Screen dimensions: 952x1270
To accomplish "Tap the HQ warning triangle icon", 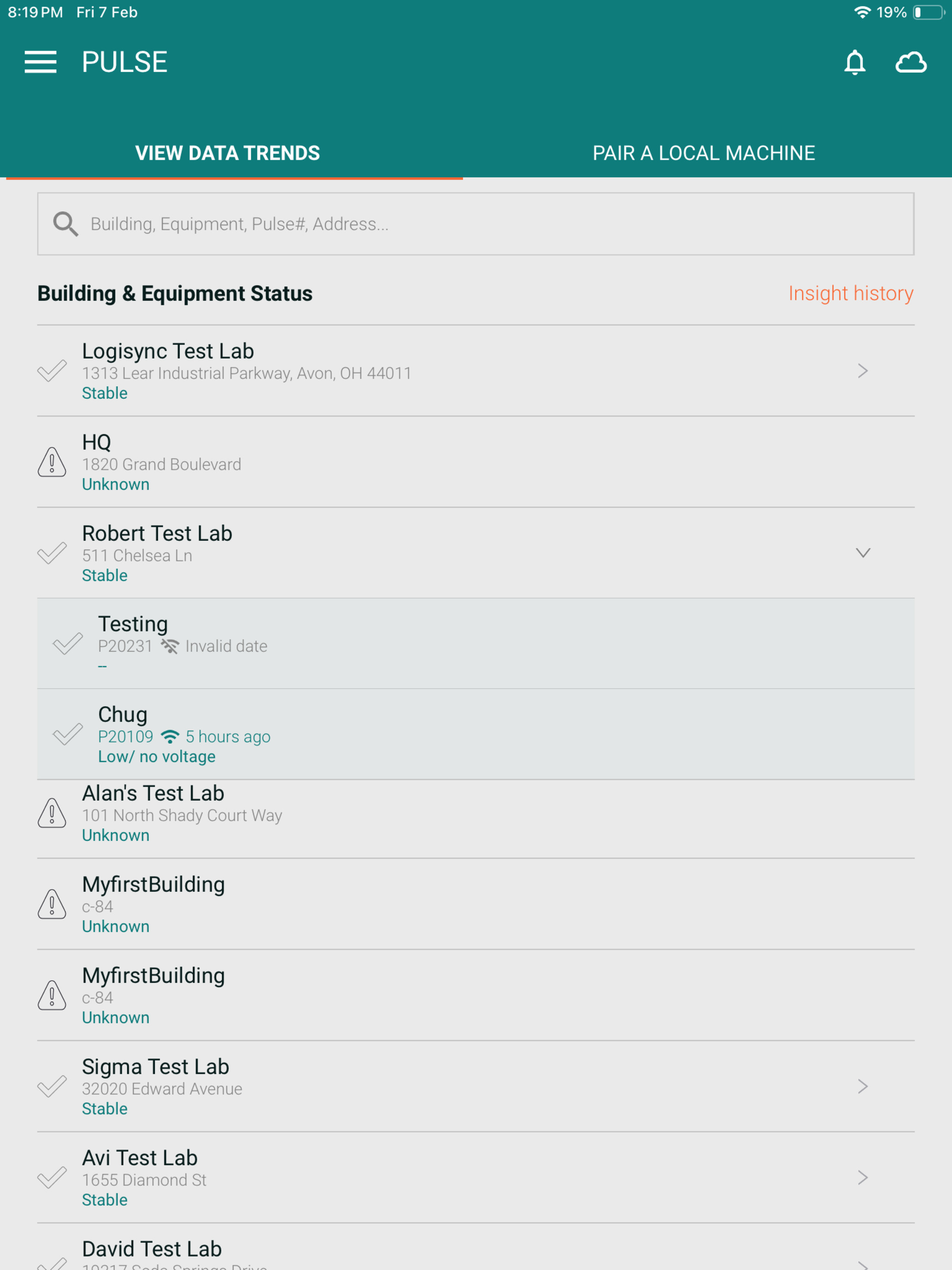I will coord(52,461).
